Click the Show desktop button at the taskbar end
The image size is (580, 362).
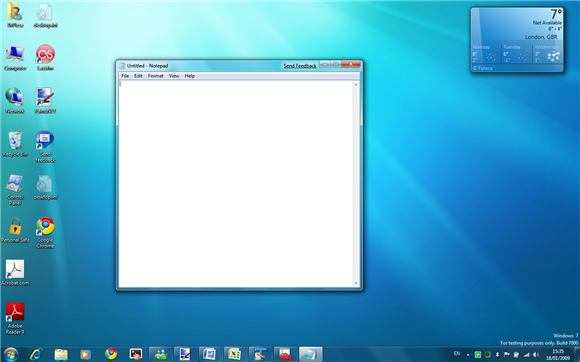(x=577, y=355)
